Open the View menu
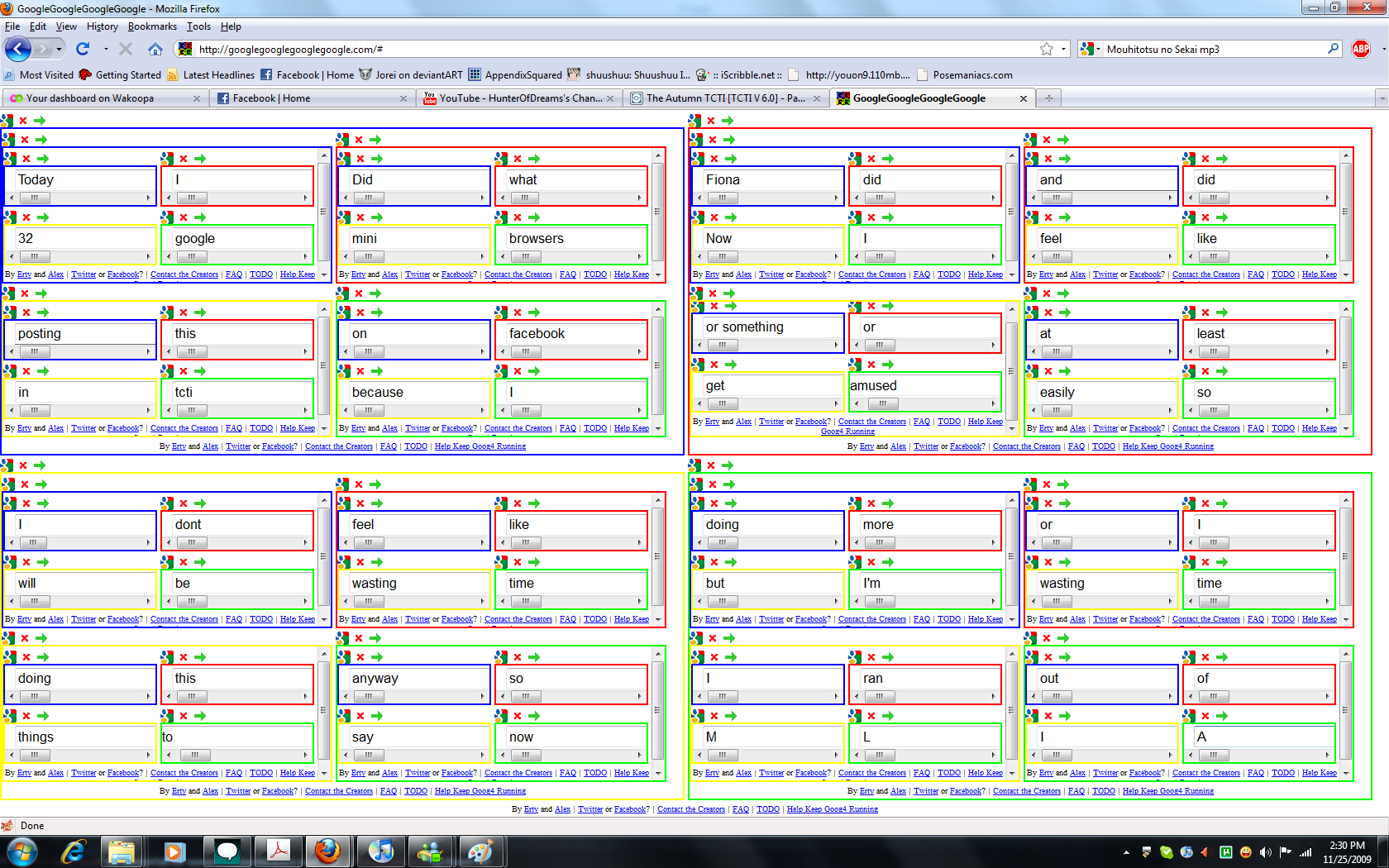The height and width of the screenshot is (868, 1389). 66,26
